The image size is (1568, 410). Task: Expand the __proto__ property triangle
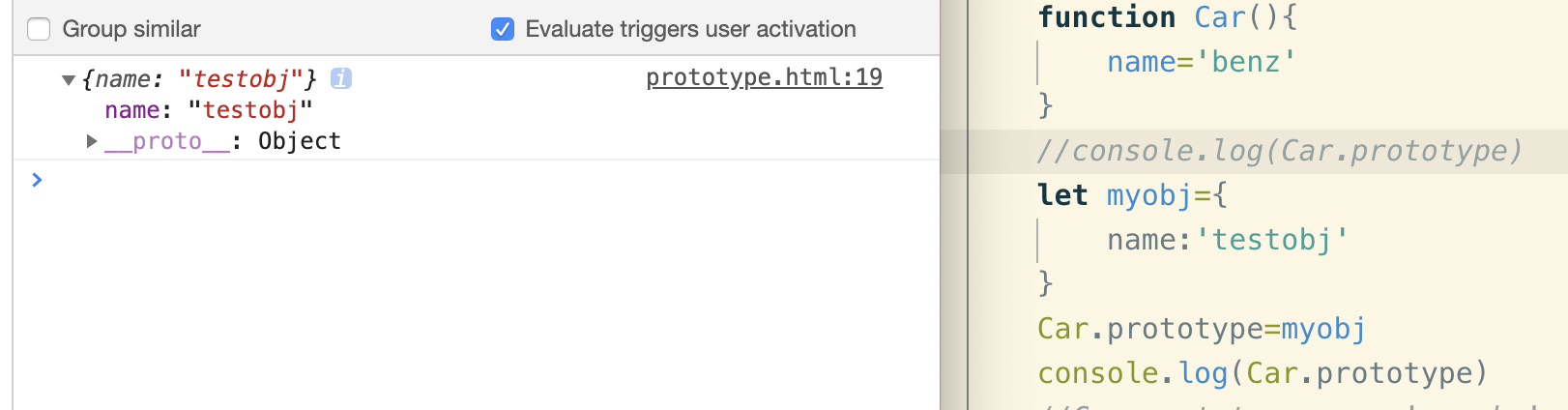[92, 141]
